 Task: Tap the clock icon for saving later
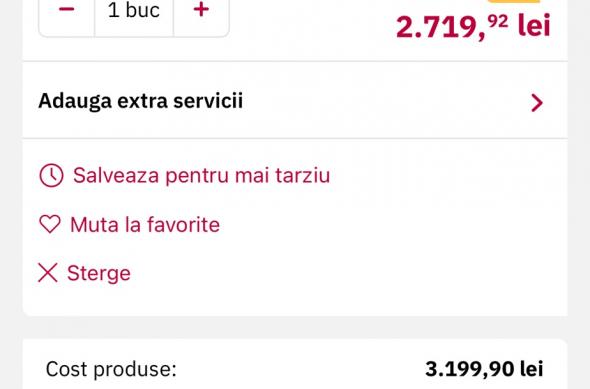tap(51, 175)
